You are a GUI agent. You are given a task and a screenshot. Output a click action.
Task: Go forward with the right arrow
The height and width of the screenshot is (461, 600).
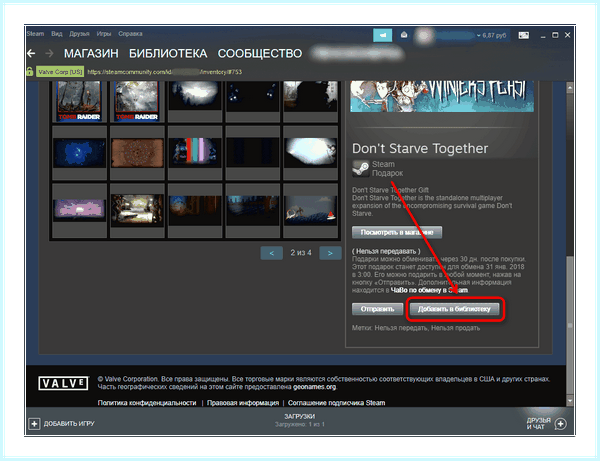49,53
